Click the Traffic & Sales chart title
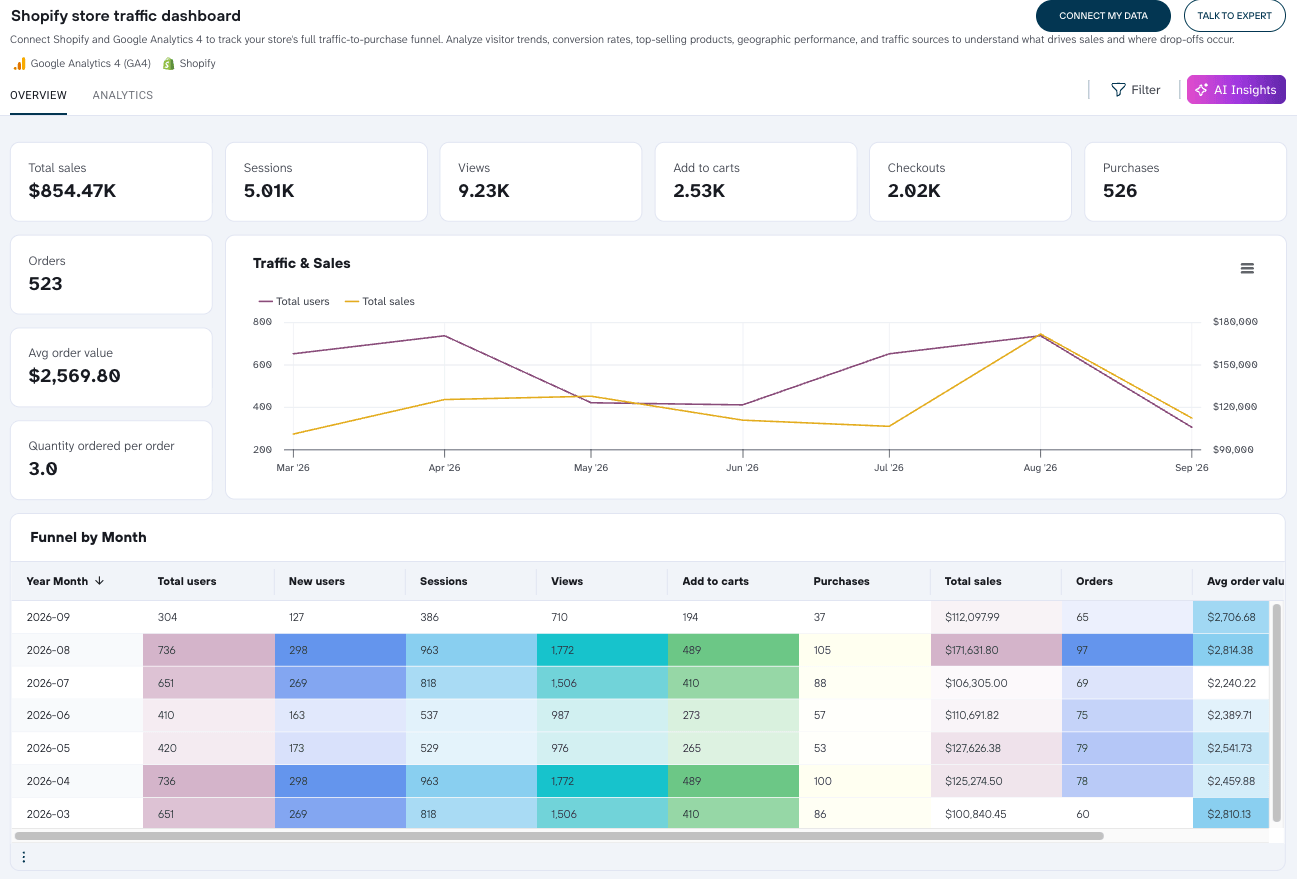Screen dimensions: 1297x879 302,263
